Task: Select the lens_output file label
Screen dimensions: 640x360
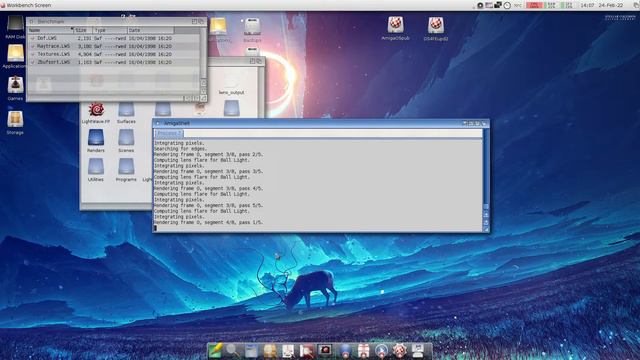Action: (x=231, y=93)
